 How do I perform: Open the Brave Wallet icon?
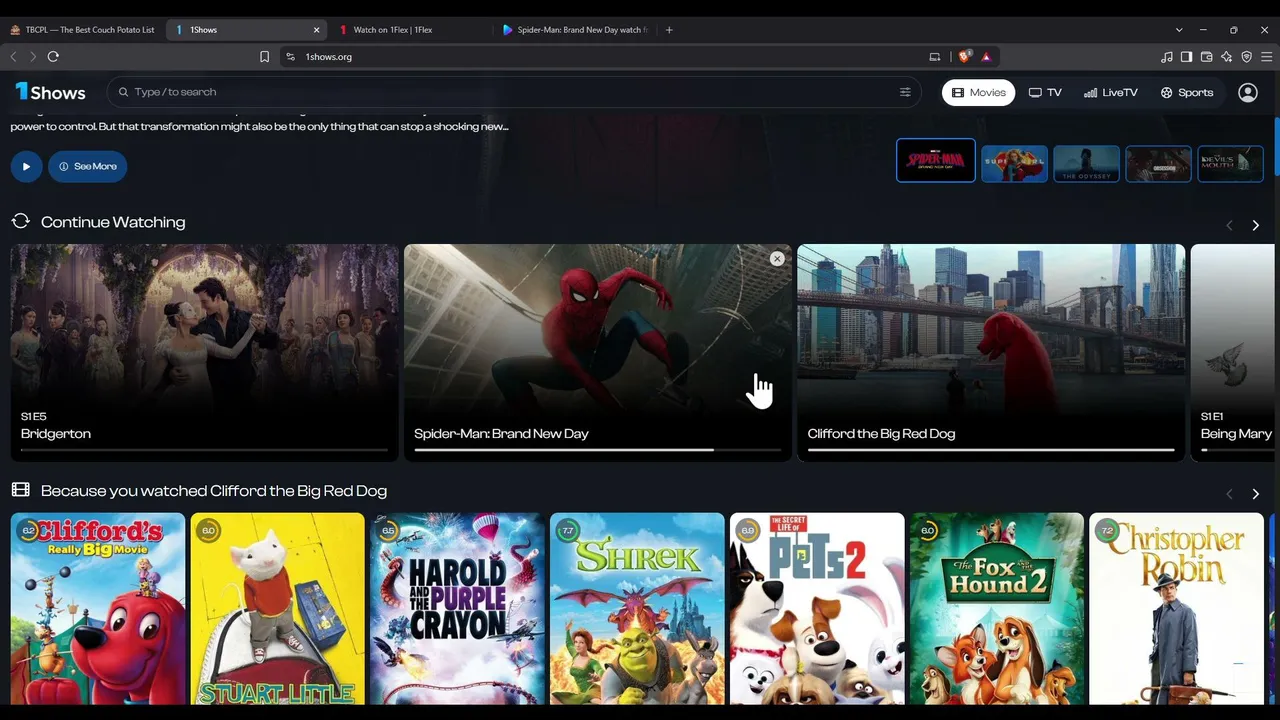pyautogui.click(x=1206, y=57)
